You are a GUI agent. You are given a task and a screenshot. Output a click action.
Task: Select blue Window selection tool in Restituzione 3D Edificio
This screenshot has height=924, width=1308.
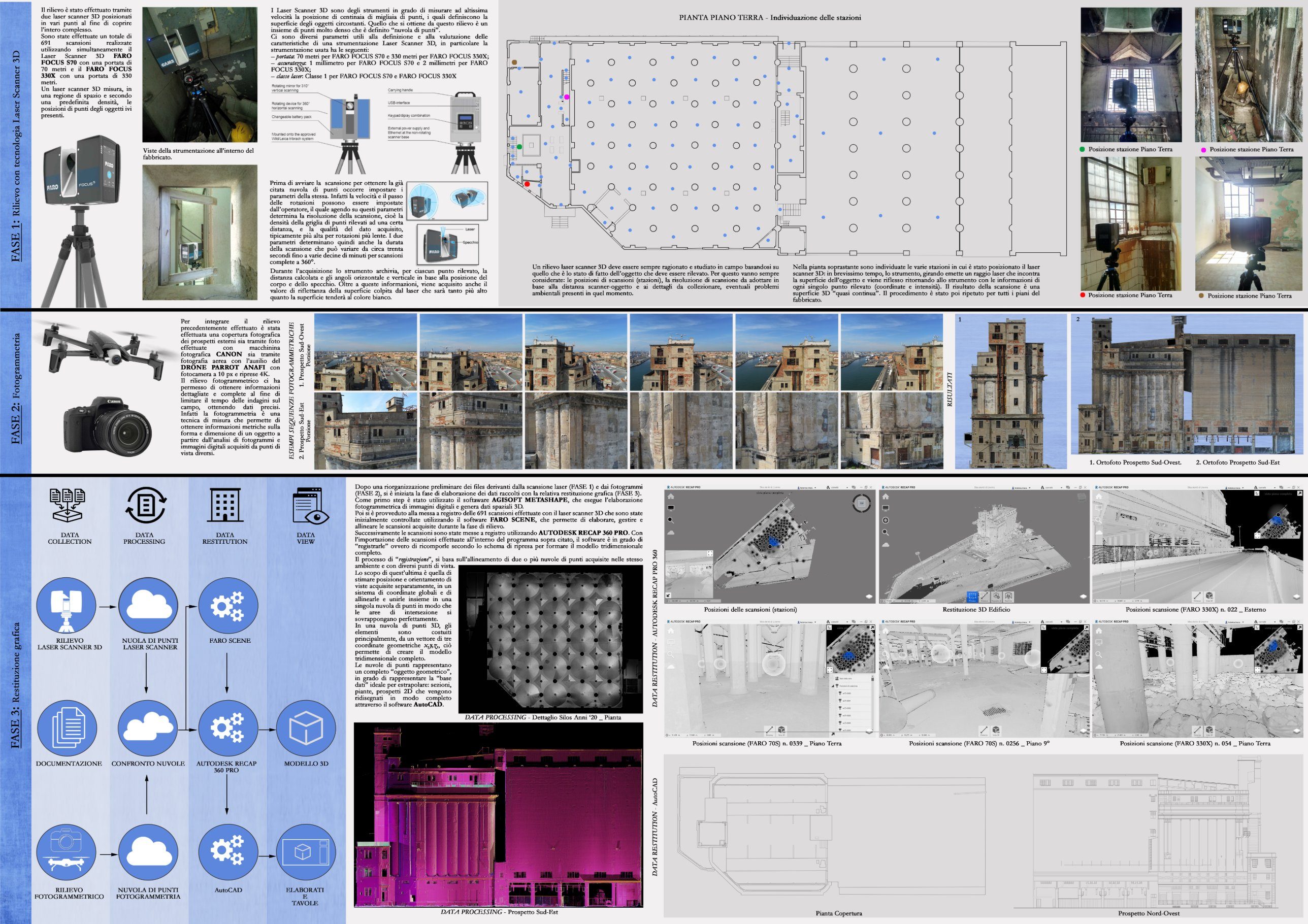point(972,597)
